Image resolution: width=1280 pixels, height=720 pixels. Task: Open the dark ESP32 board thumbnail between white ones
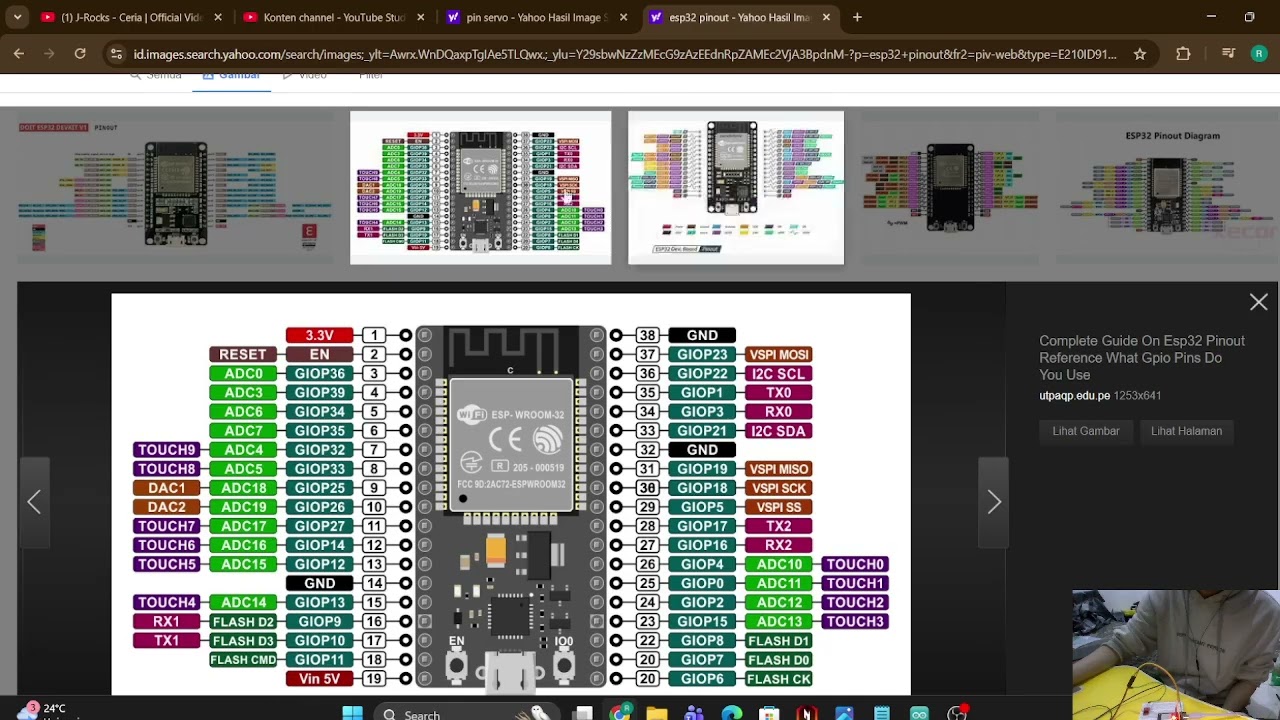(950, 187)
